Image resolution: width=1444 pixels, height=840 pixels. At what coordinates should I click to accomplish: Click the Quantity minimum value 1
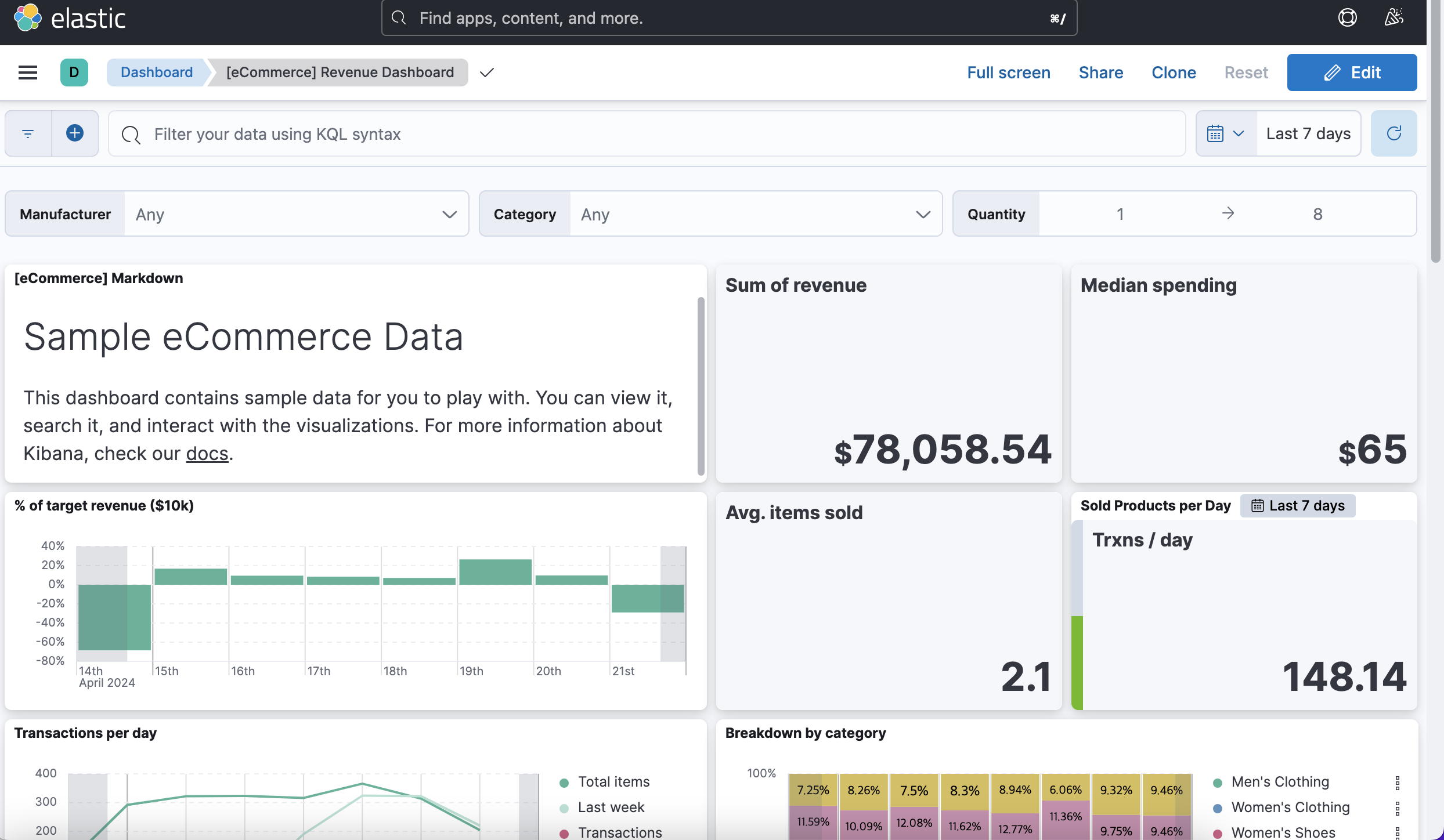pos(1120,214)
